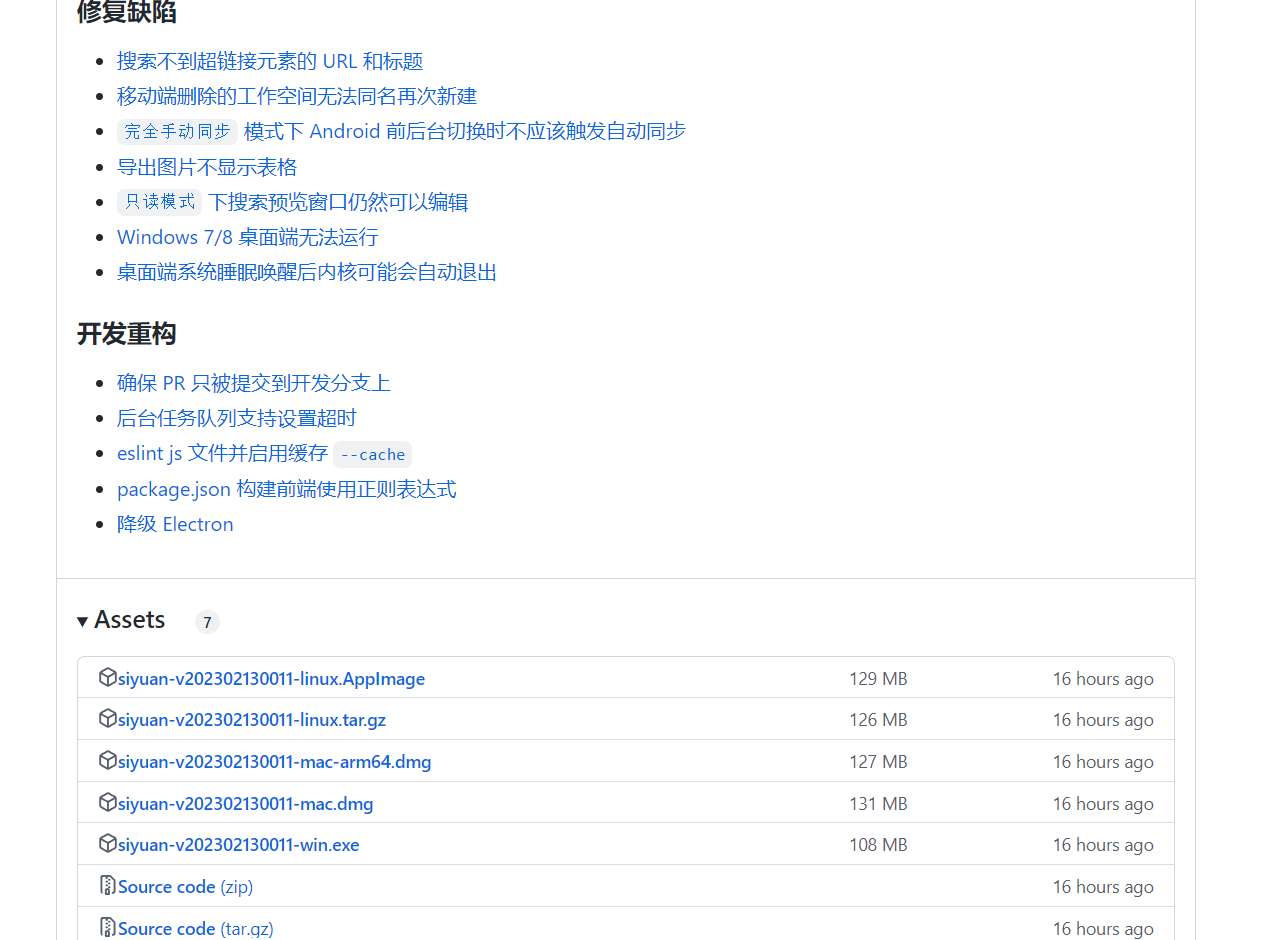Open the issue 降级 Electron
This screenshot has width=1285, height=940.
click(x=175, y=524)
